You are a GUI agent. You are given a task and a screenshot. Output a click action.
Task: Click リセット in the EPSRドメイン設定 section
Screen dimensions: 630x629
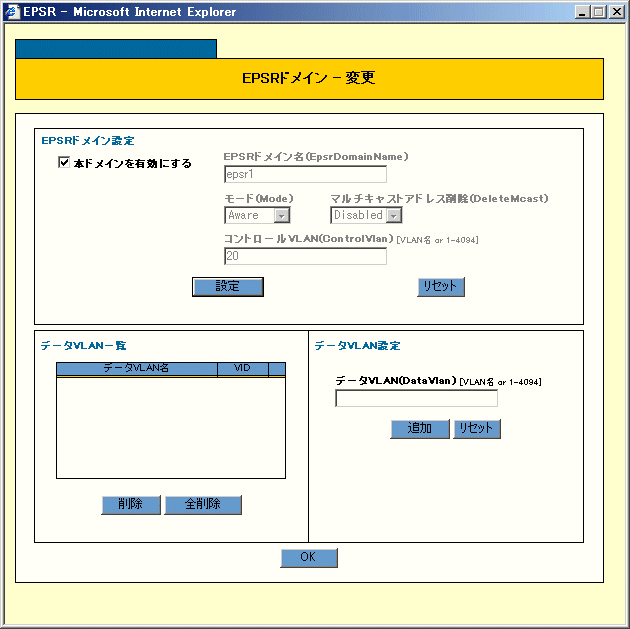(441, 287)
